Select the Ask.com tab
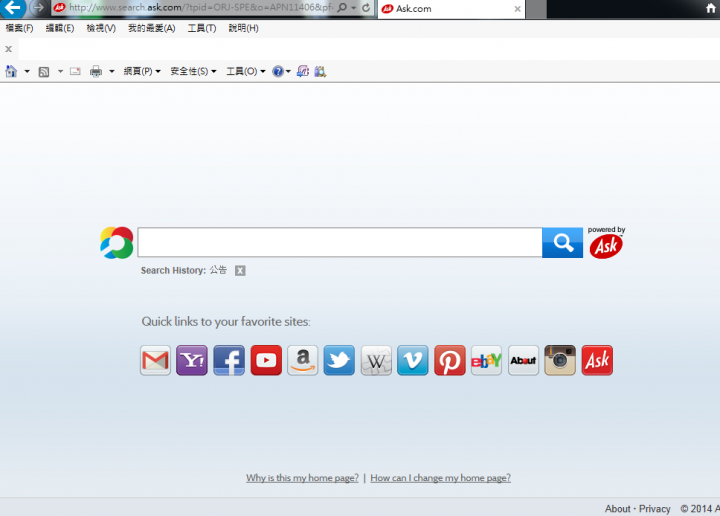The image size is (720, 516). point(451,9)
